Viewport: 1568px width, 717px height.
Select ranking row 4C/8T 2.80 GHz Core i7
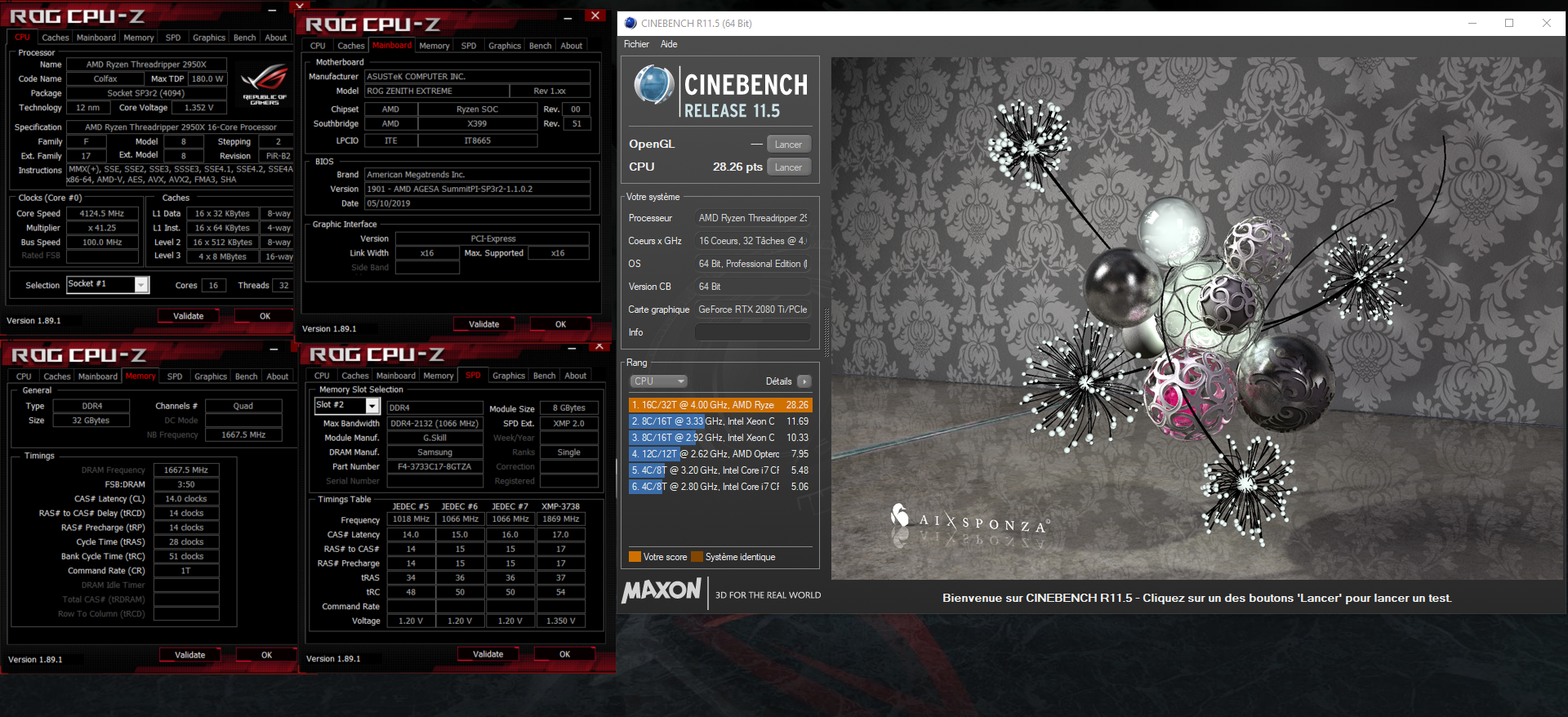click(720, 487)
